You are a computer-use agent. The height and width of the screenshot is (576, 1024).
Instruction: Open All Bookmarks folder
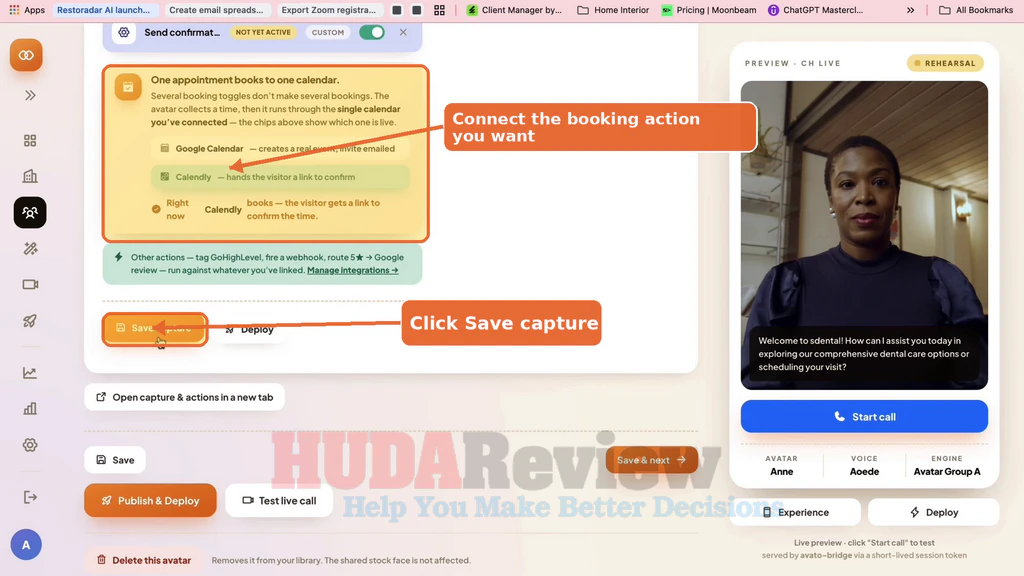pyautogui.click(x=976, y=10)
